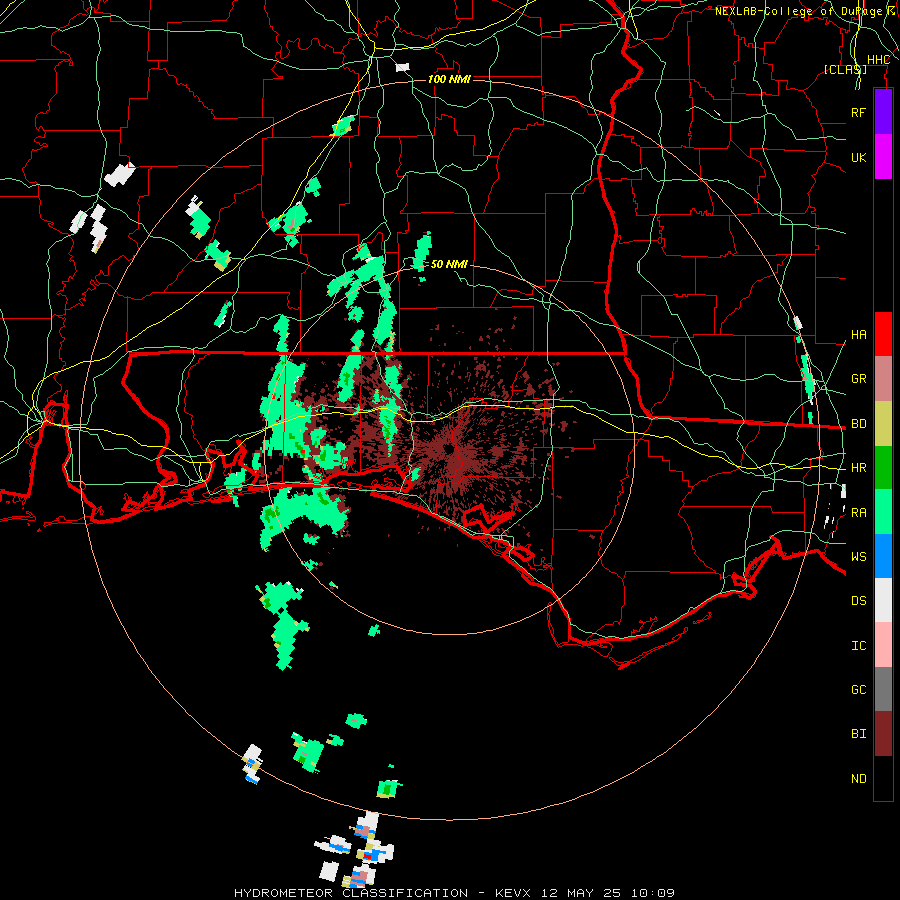Click the "BI" legend label

point(858,734)
